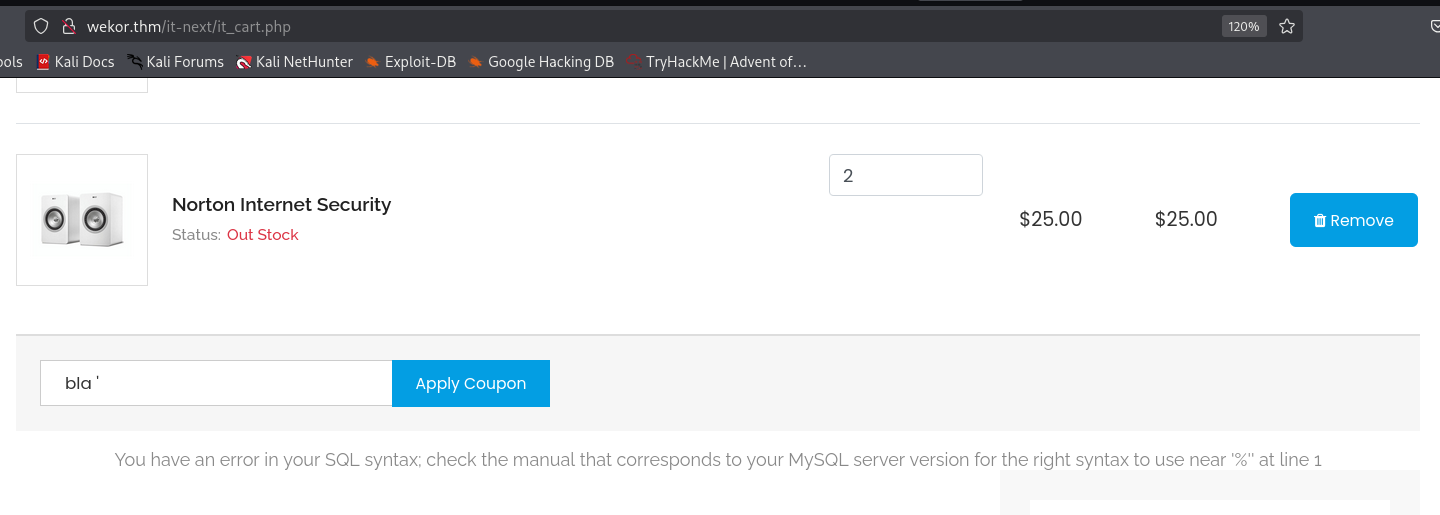Click the trash icon in Remove button
Image resolution: width=1440 pixels, height=515 pixels.
pos(1320,221)
